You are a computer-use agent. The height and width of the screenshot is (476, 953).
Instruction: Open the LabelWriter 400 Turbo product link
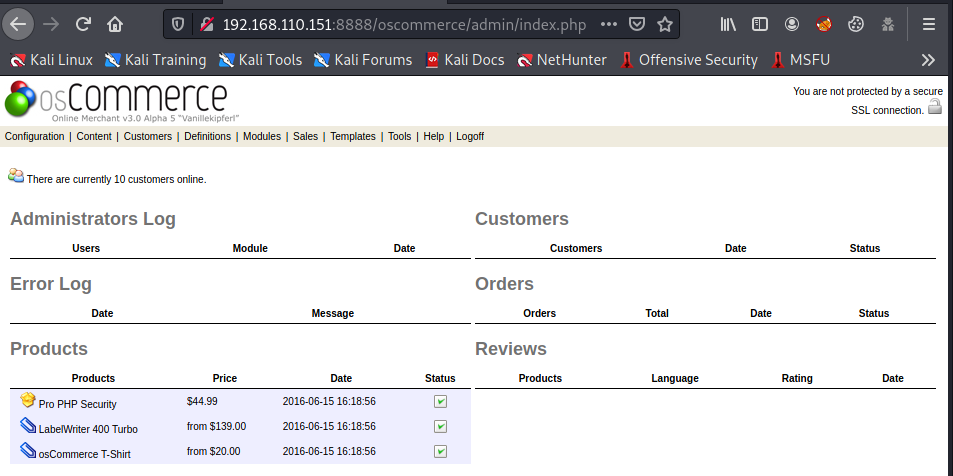tap(88, 429)
